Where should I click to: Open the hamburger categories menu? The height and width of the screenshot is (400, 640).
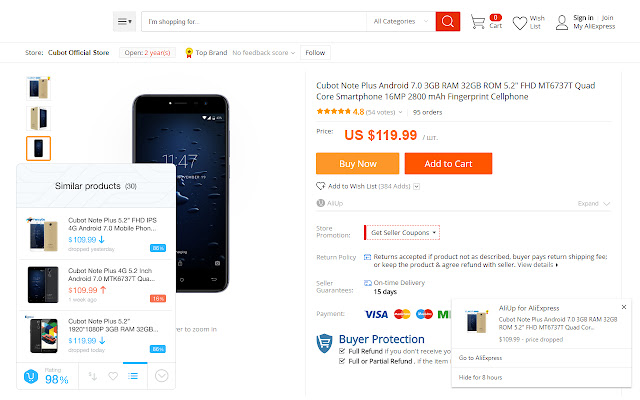pyautogui.click(x=124, y=21)
